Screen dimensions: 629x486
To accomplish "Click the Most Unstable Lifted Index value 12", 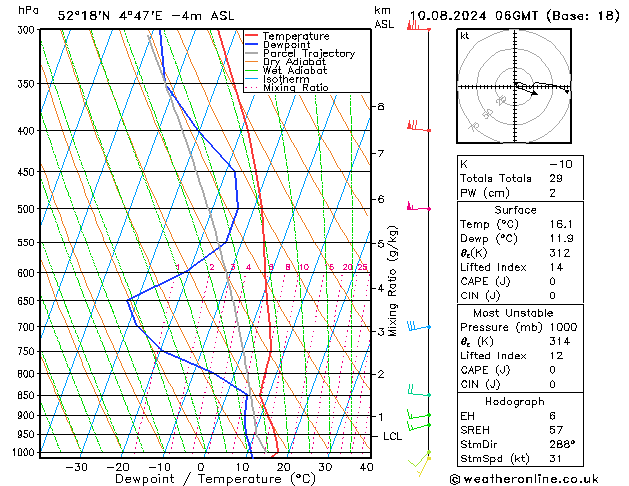I will point(556,356).
